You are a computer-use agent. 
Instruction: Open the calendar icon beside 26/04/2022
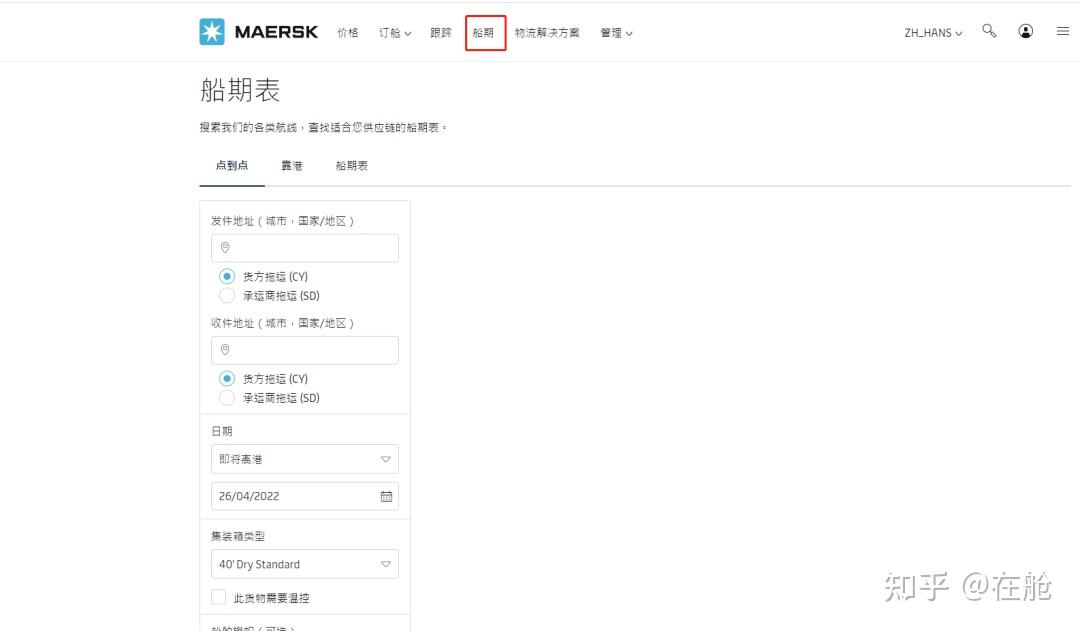tap(386, 495)
